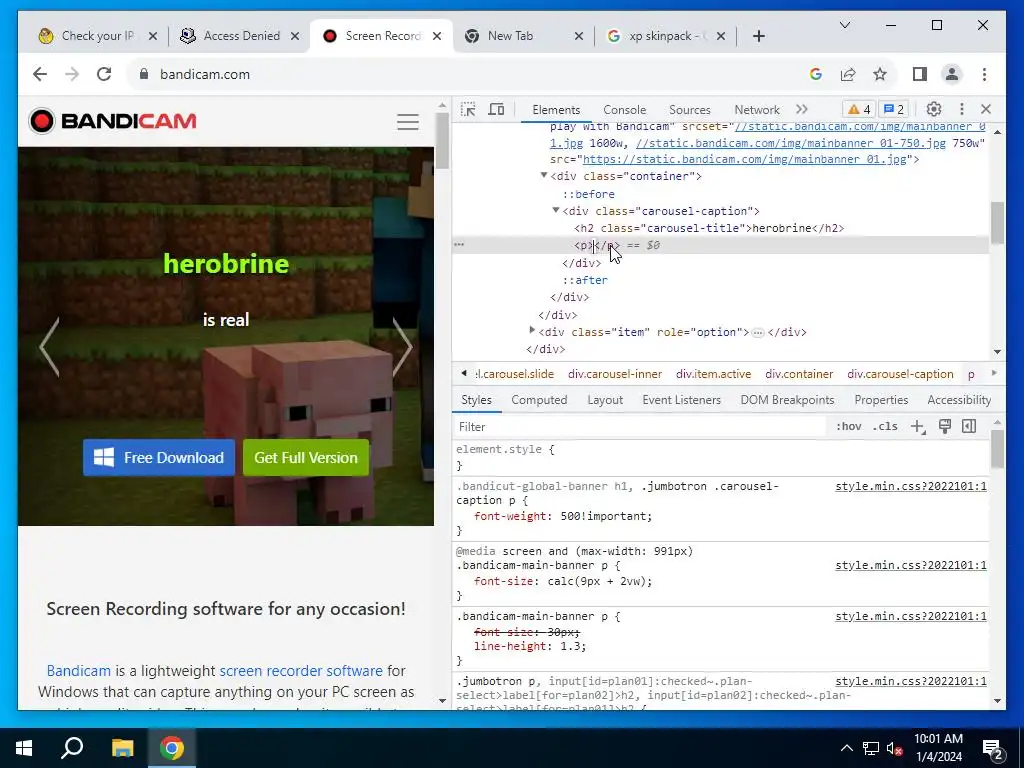The height and width of the screenshot is (768, 1024).
Task: Click the Bandicam text link in paragraph
Action: [x=78, y=671]
